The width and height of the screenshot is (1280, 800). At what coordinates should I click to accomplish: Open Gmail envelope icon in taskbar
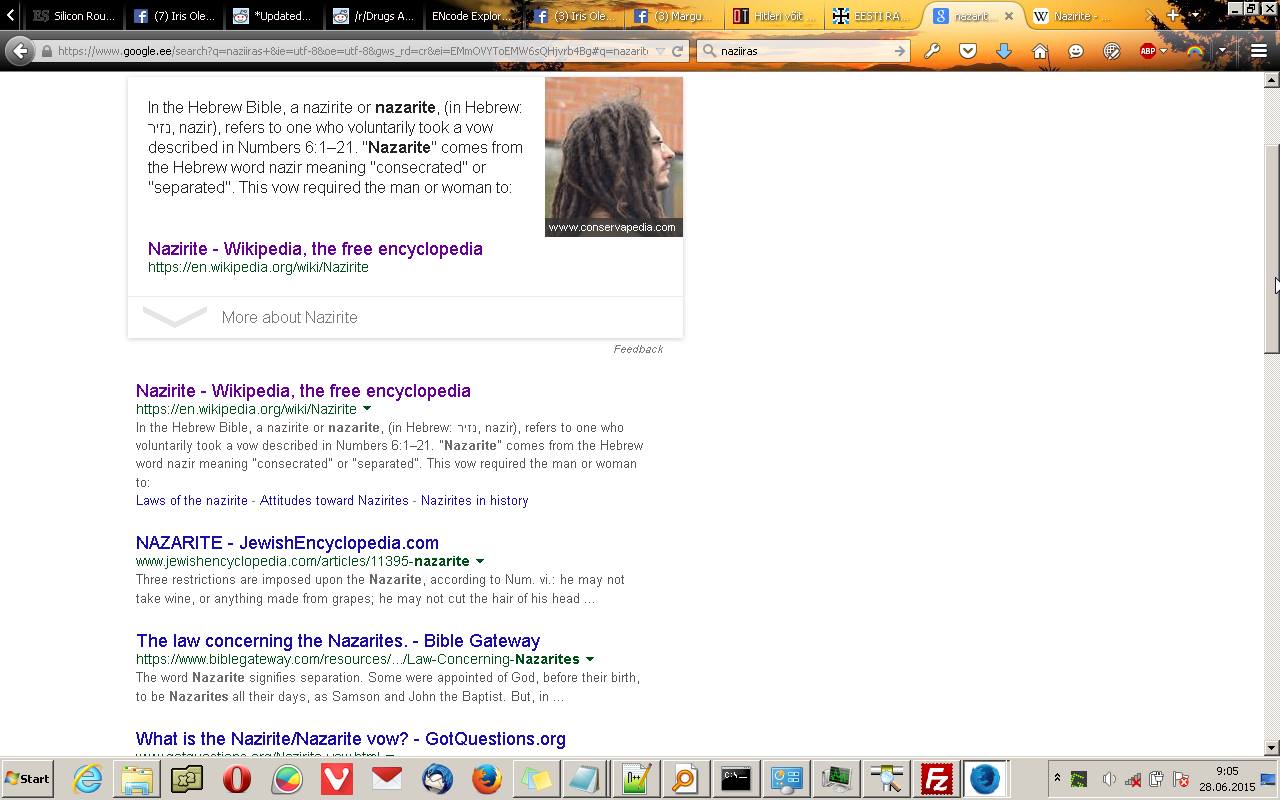[387, 778]
